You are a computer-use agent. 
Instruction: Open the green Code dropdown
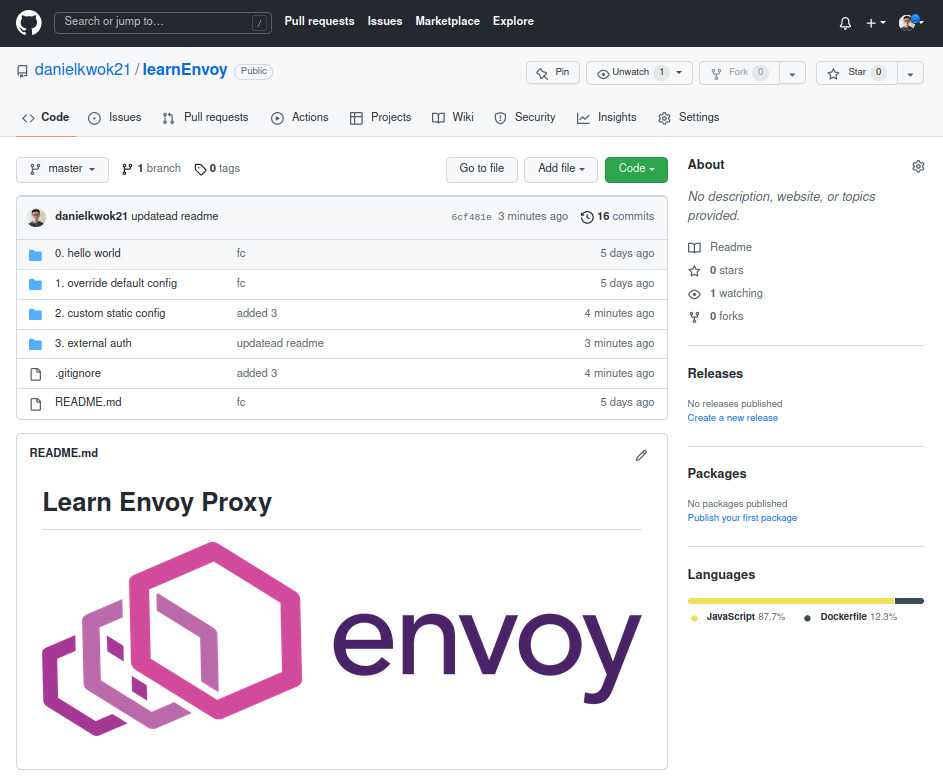[636, 170]
